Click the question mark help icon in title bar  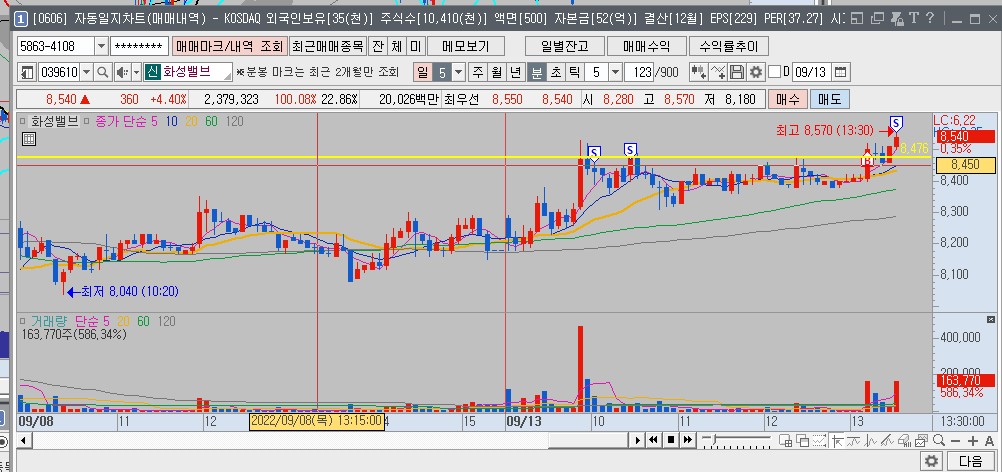coord(930,18)
